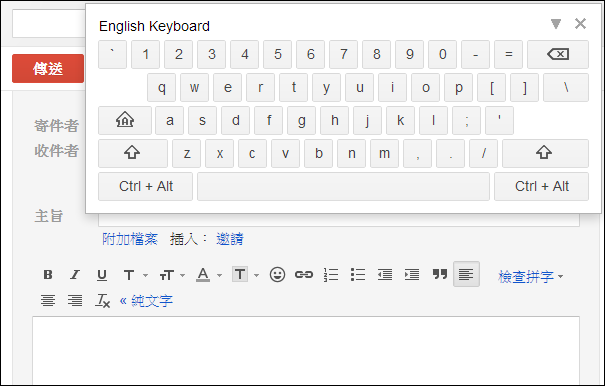The image size is (605, 386).
Task: Open the text color picker
Action: click(209, 275)
